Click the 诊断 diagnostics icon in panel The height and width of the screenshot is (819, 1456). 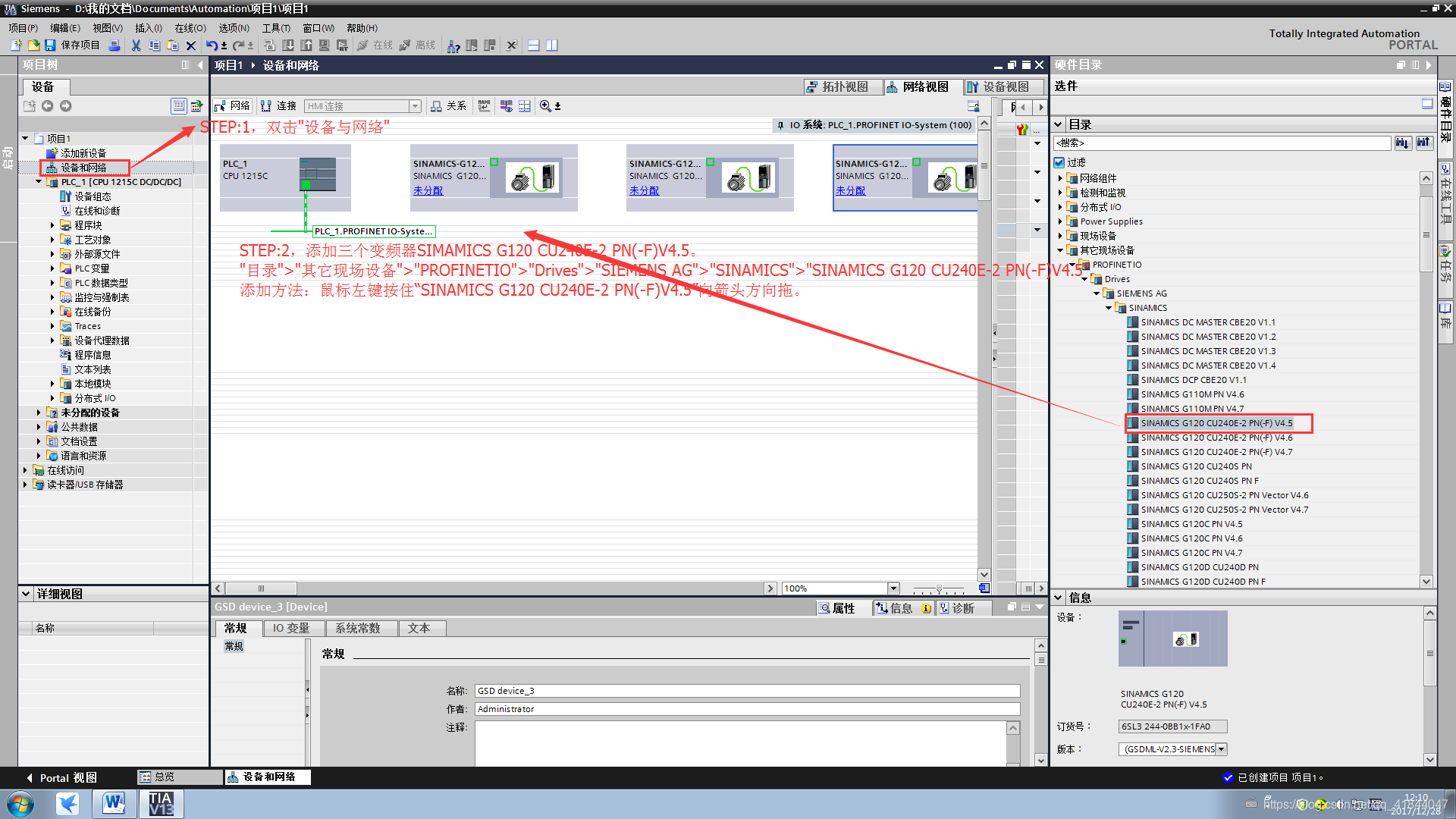pos(945,608)
